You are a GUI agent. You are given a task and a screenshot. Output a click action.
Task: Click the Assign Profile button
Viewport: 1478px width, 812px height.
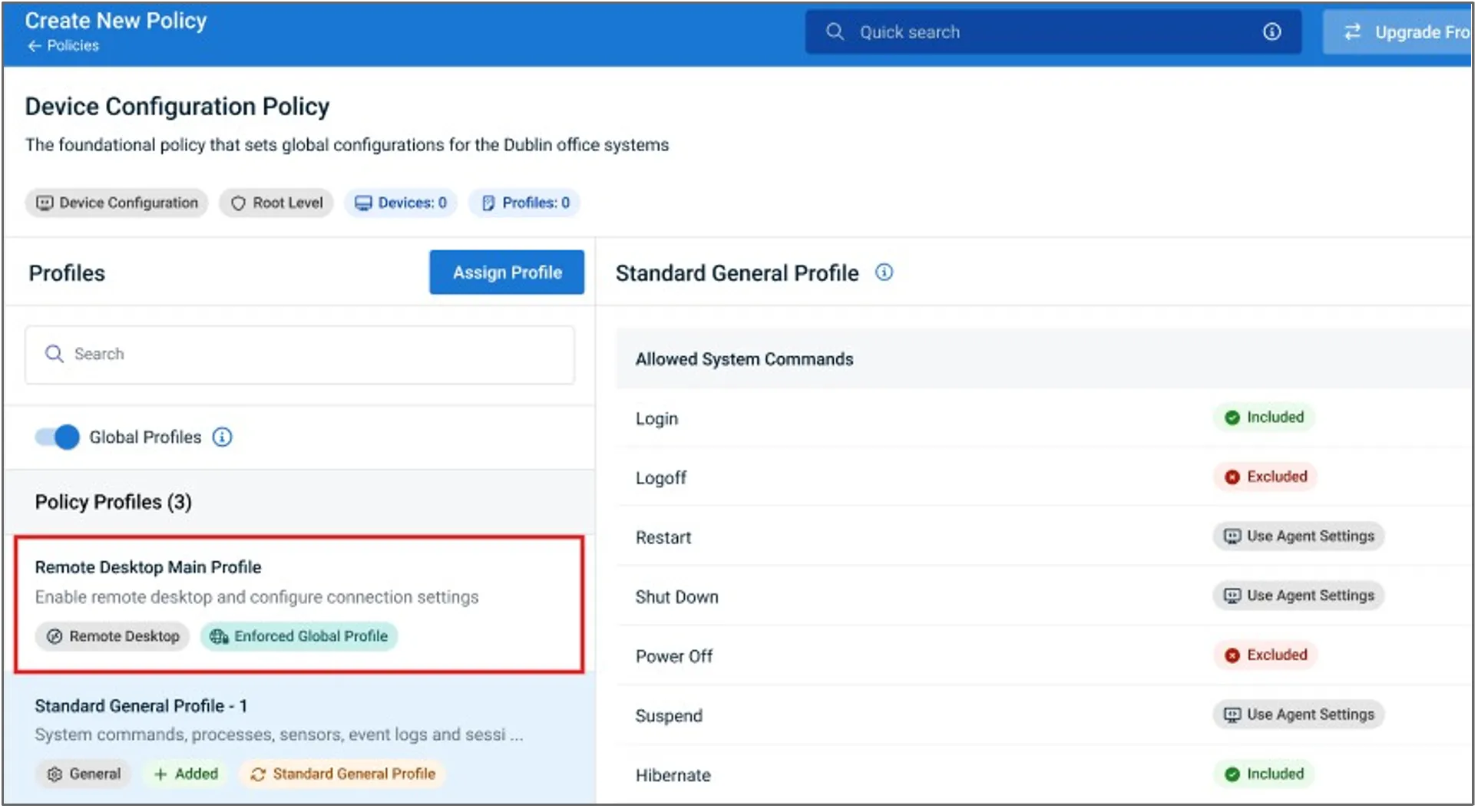click(x=507, y=272)
